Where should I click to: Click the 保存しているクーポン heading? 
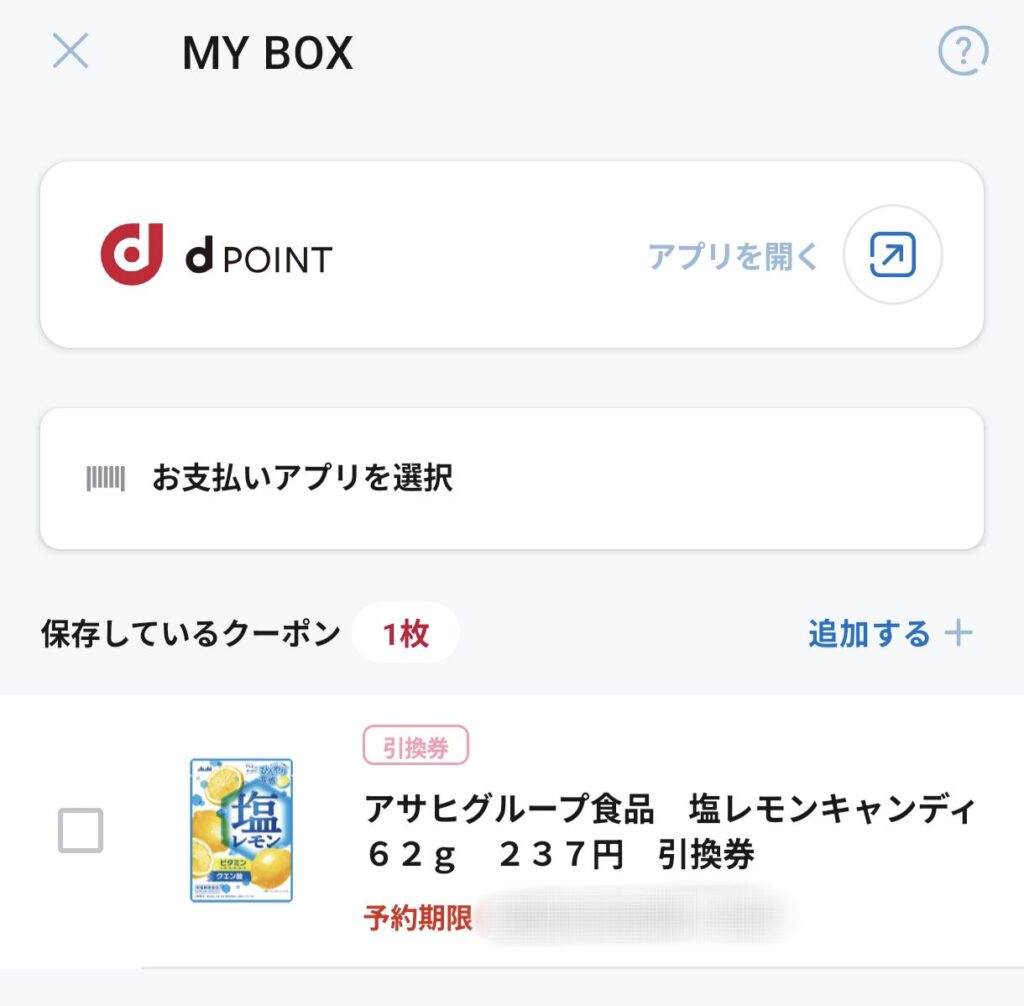[x=191, y=634]
